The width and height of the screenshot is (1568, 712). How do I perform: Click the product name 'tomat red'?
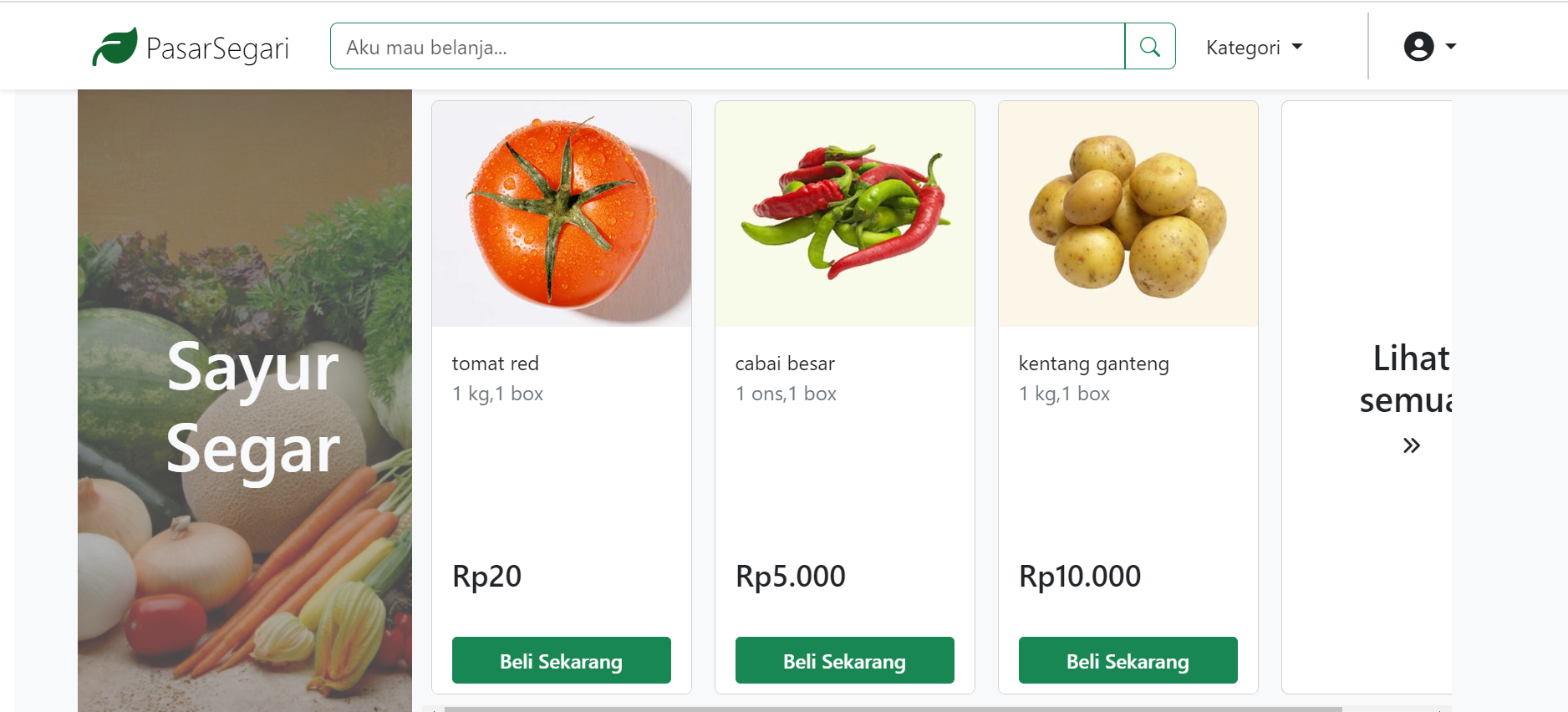click(495, 364)
